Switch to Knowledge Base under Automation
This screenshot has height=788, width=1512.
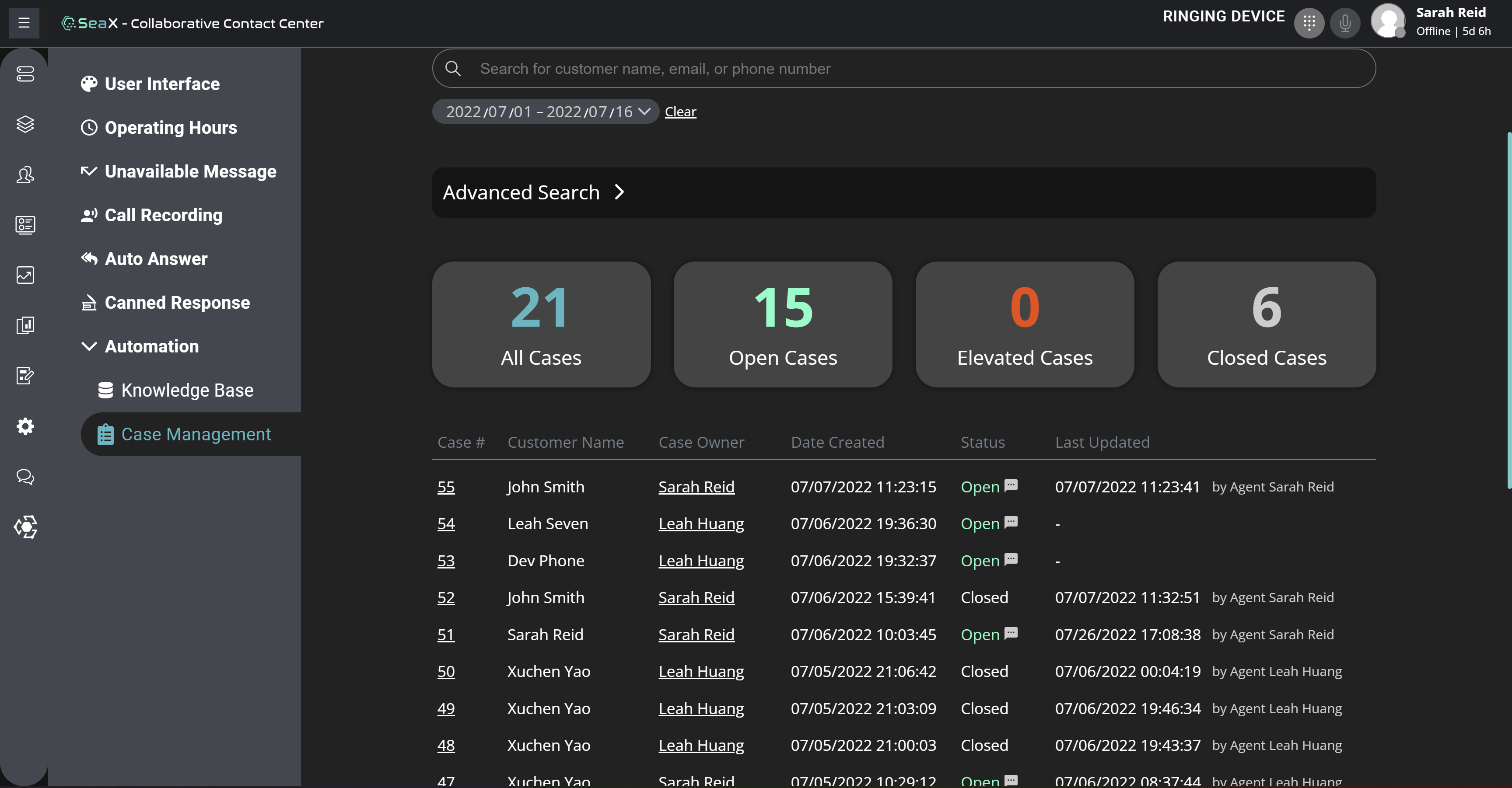(x=187, y=390)
